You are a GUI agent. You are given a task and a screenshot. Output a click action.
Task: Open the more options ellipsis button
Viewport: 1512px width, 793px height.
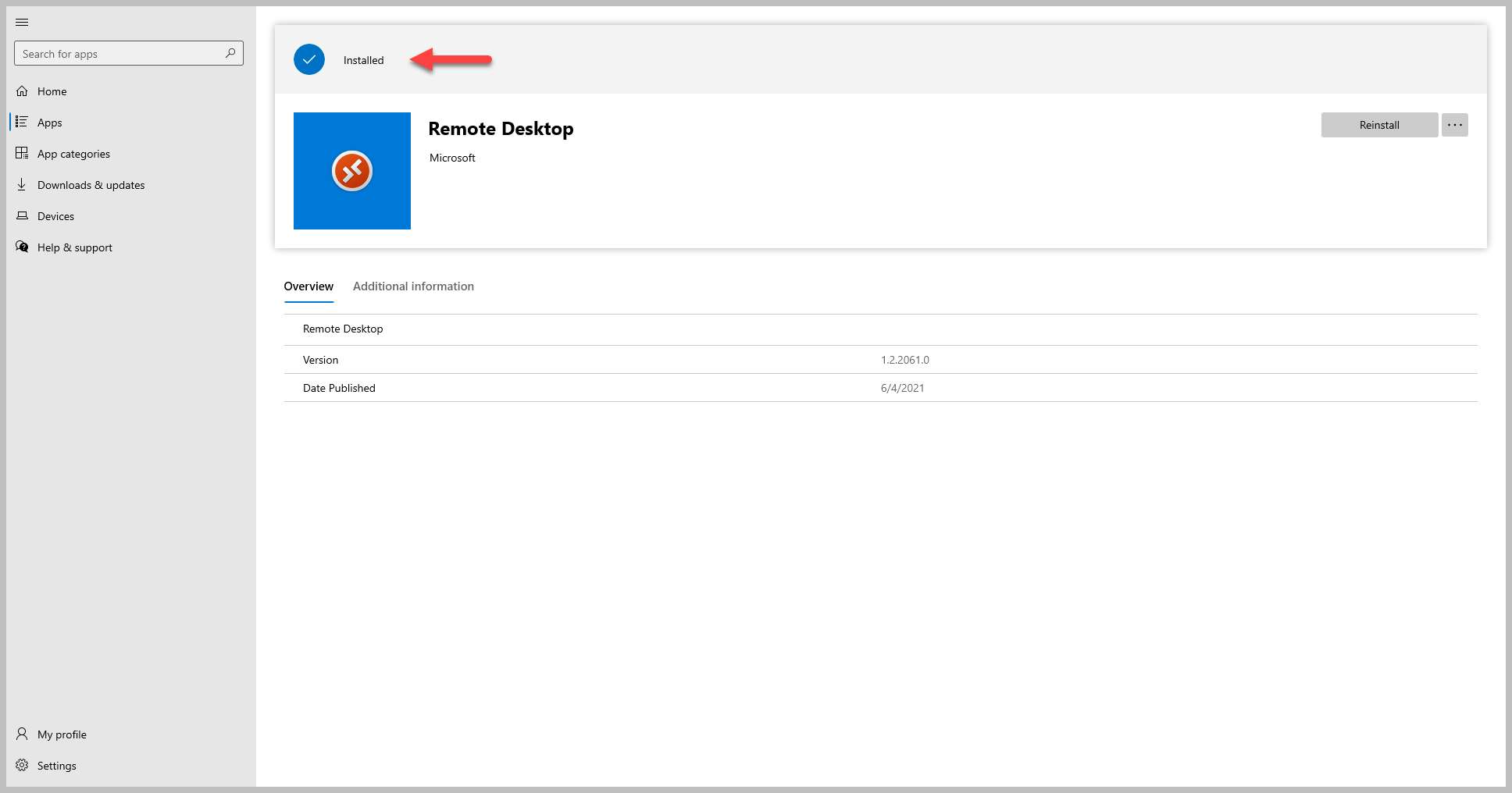click(1455, 125)
